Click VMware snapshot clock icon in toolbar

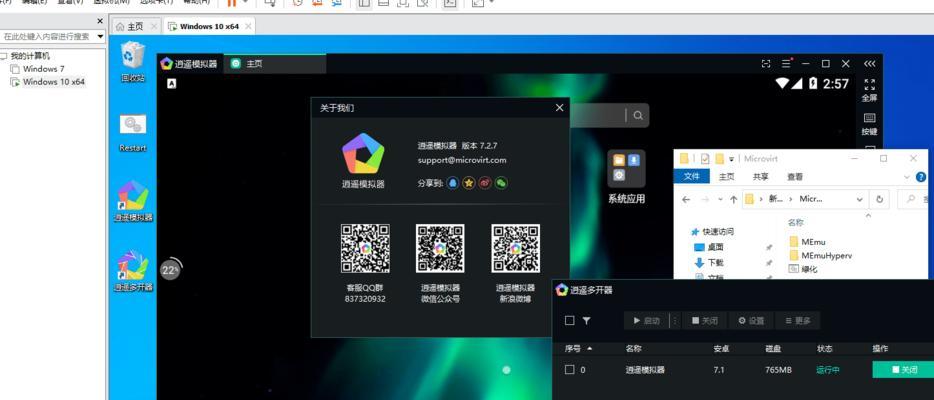tap(298, 3)
